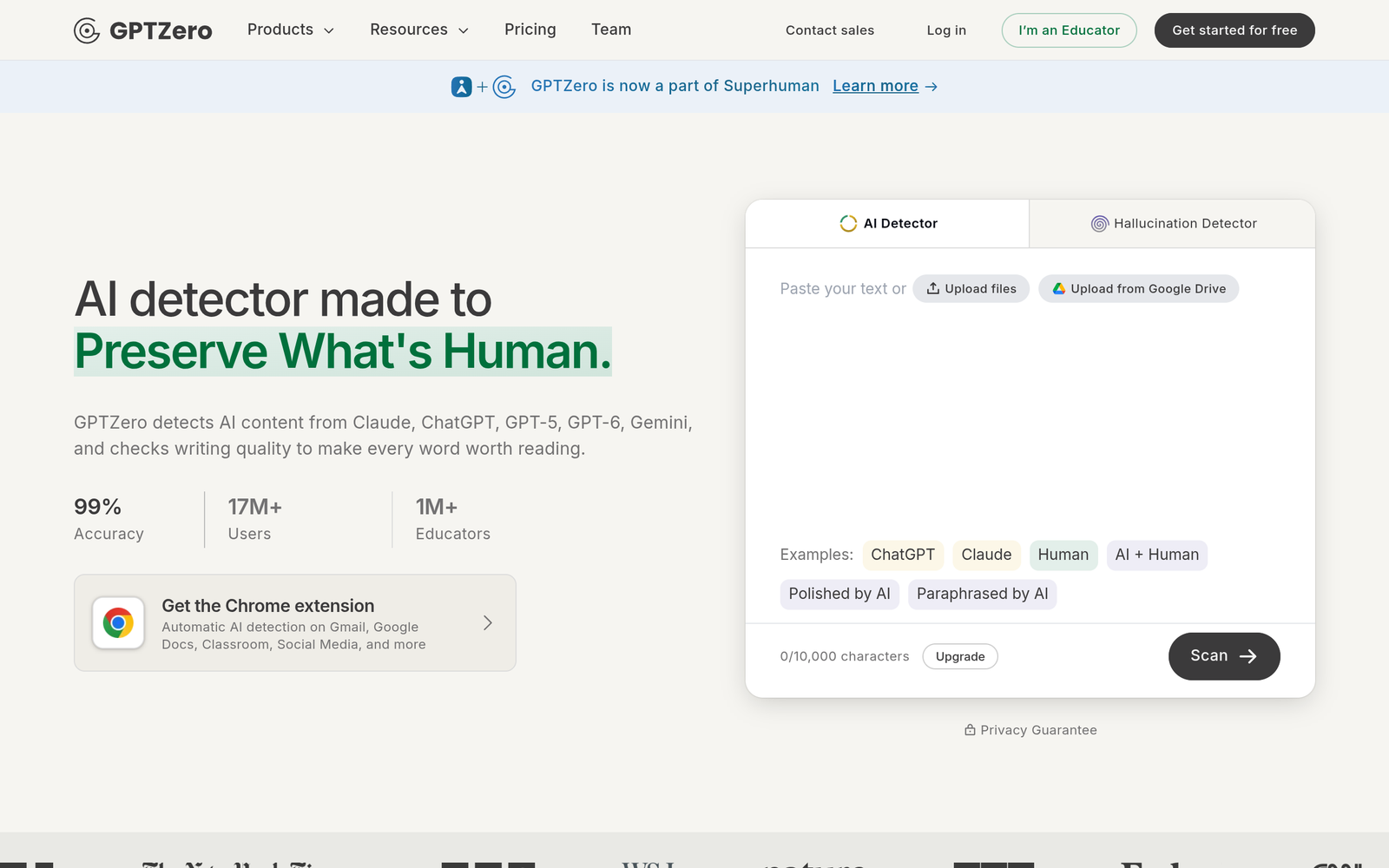Click Contact sales link

(x=830, y=30)
